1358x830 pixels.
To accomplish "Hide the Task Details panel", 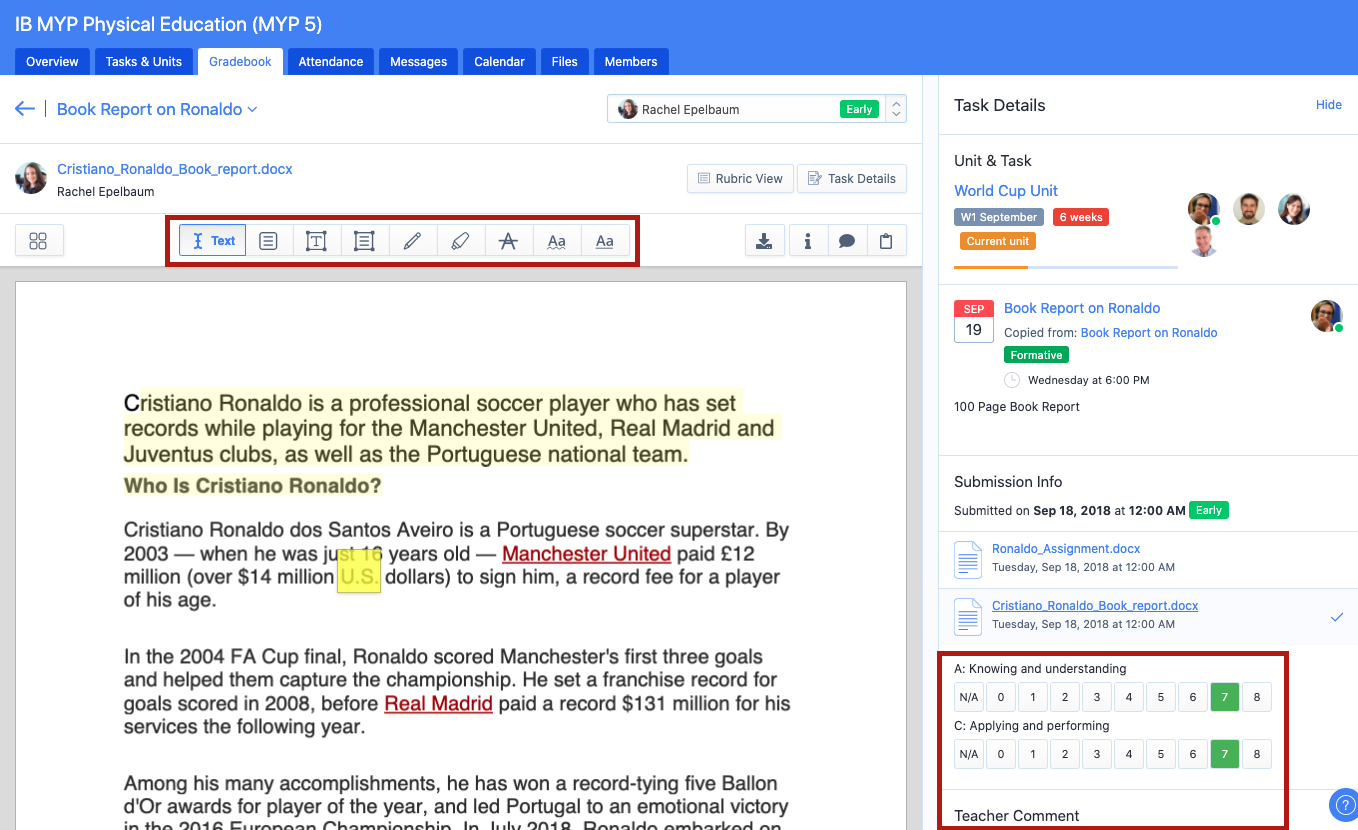I will (1328, 105).
